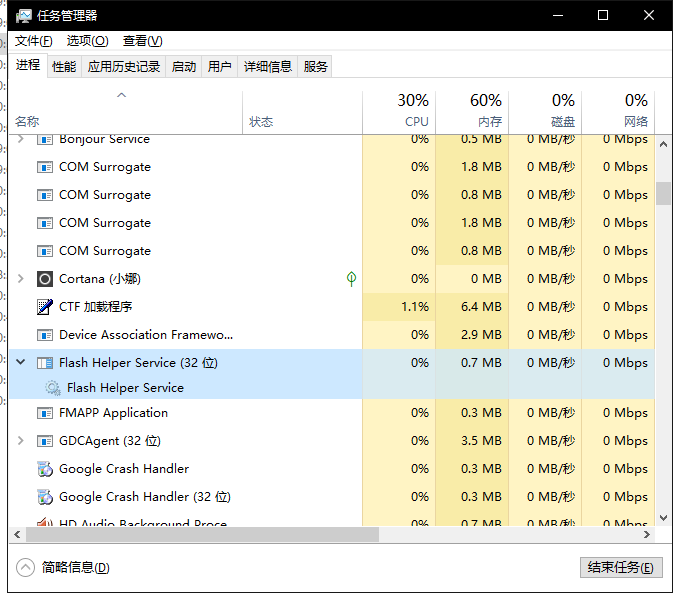680x600 pixels.
Task: Switch to the 性能 tab
Action: coord(64,67)
